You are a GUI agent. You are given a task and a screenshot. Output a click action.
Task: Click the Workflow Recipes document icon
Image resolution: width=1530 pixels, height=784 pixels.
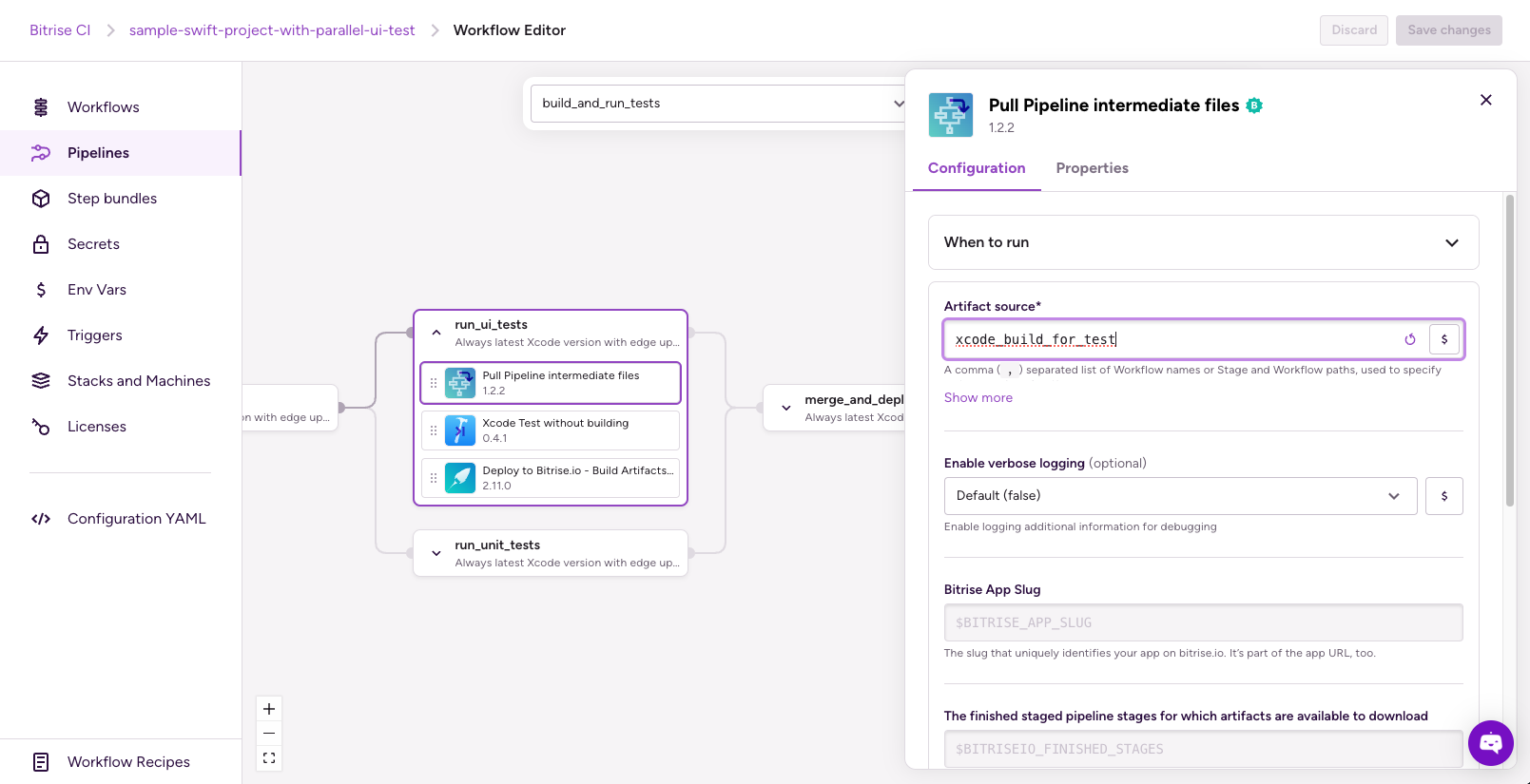pos(41,762)
